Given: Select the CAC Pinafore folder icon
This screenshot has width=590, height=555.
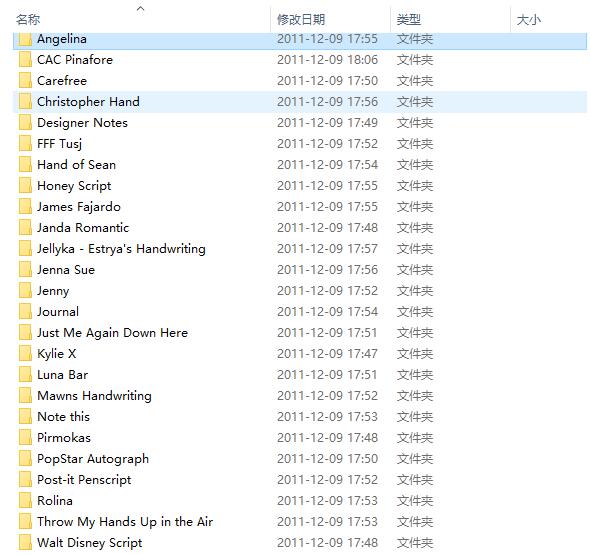Looking at the screenshot, I should click(25, 60).
